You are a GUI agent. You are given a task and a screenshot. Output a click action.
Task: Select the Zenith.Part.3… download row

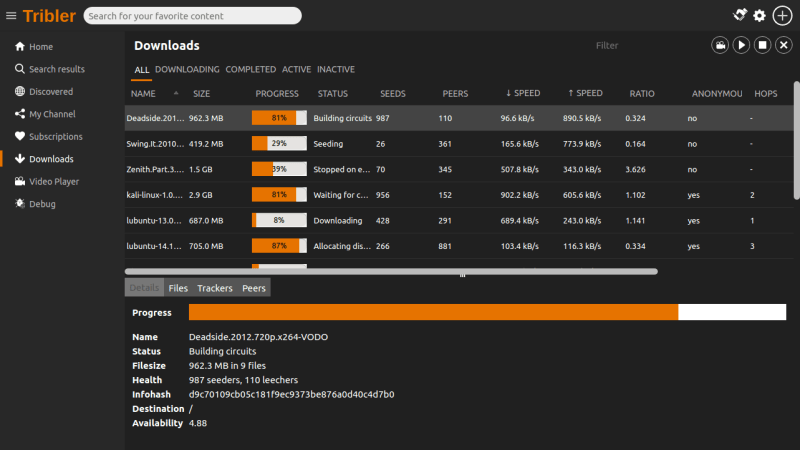[x=459, y=169]
